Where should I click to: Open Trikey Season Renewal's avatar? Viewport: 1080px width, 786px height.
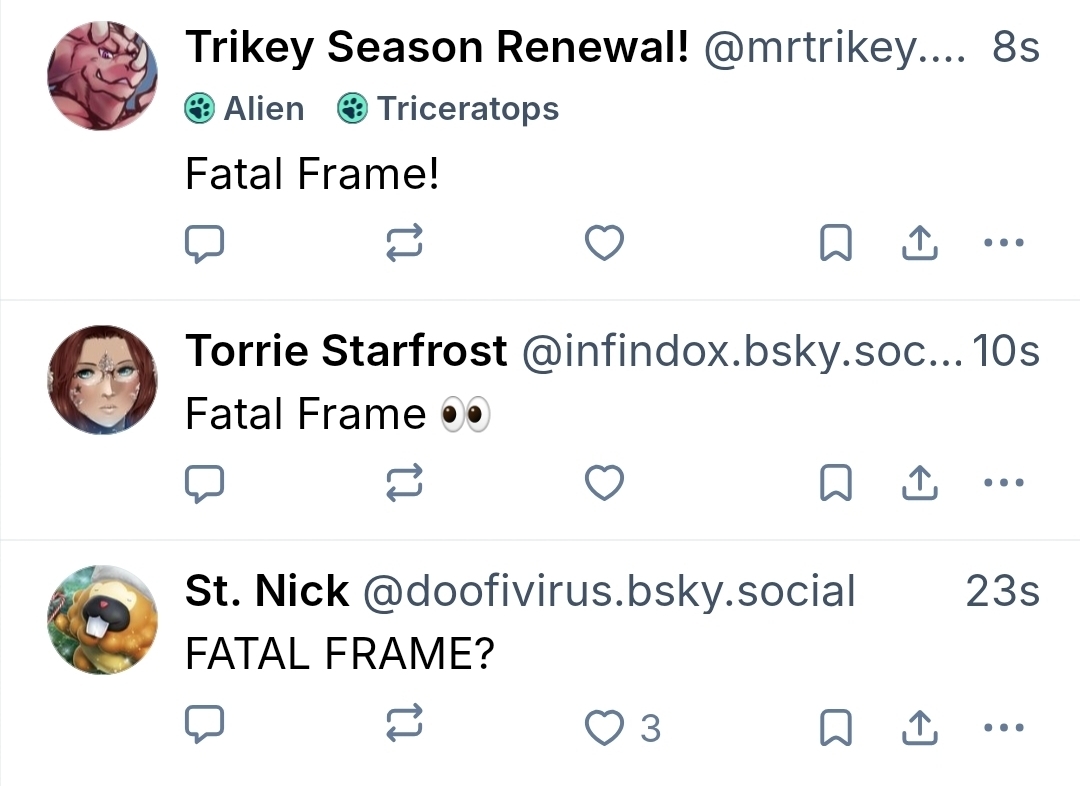tap(103, 76)
